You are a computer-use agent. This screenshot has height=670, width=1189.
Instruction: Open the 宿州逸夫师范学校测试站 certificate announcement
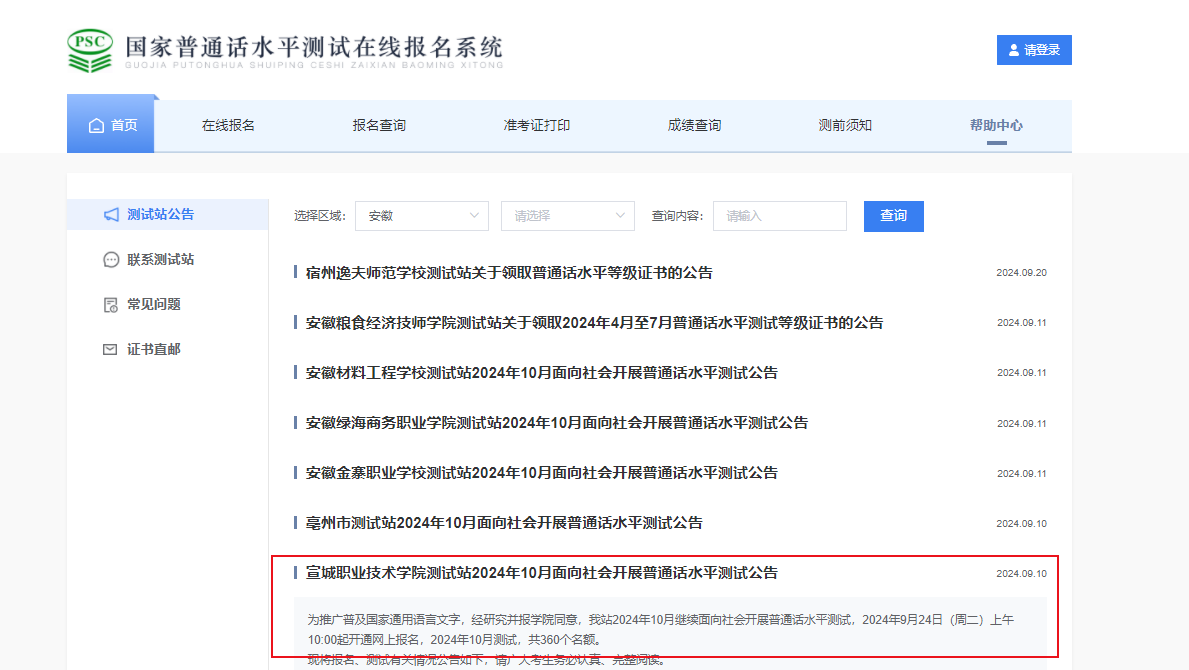509,273
